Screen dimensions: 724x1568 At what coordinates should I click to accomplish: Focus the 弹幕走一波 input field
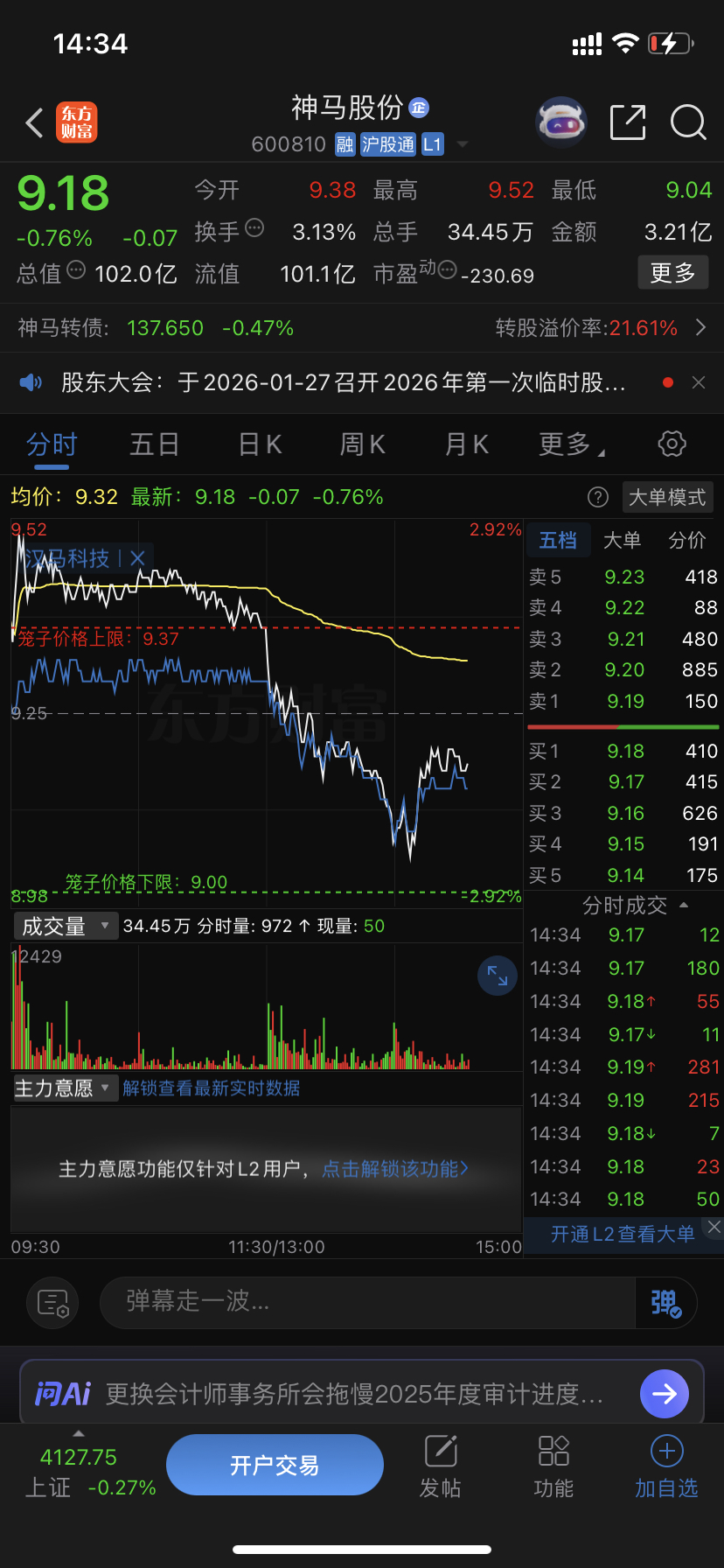(367, 1302)
